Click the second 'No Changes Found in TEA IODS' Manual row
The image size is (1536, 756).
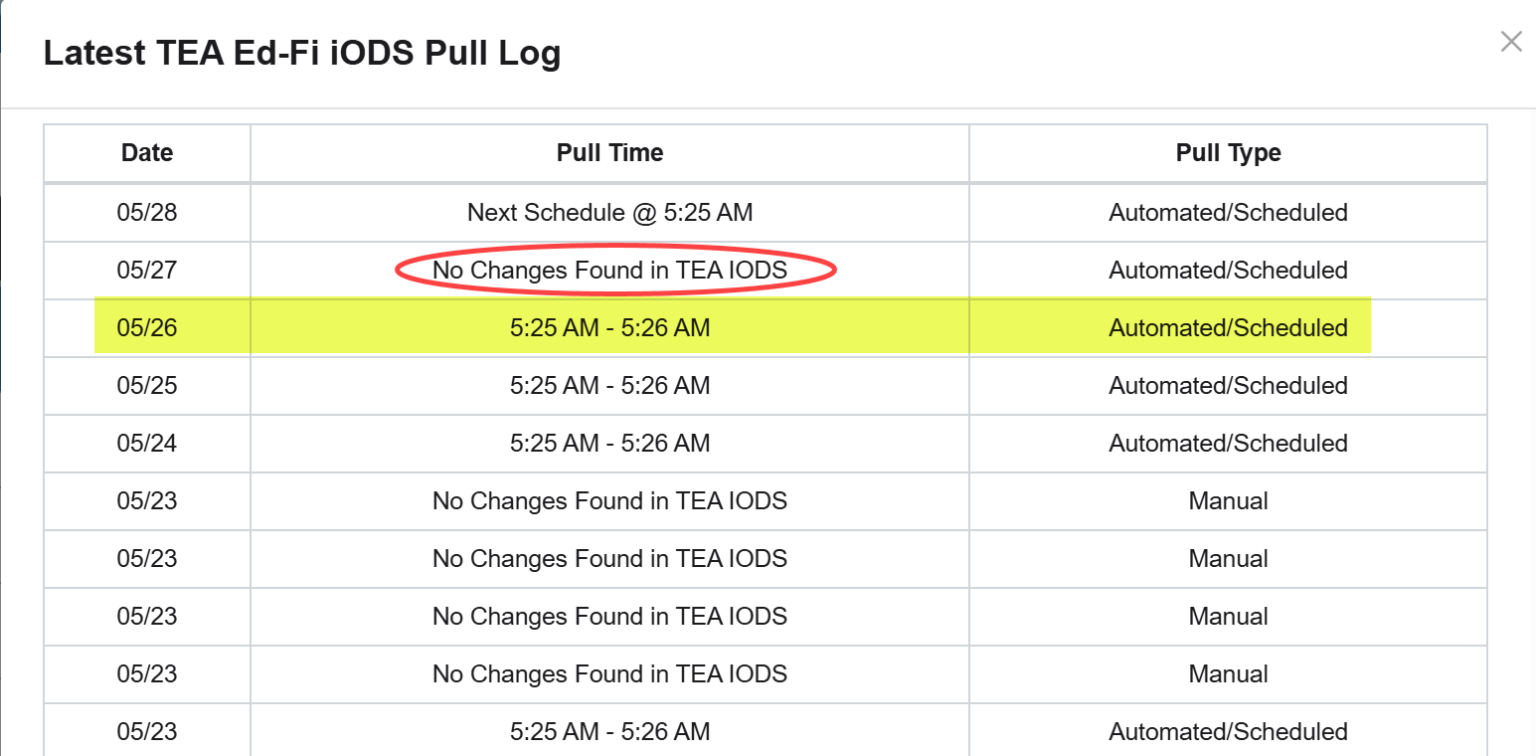(609, 559)
